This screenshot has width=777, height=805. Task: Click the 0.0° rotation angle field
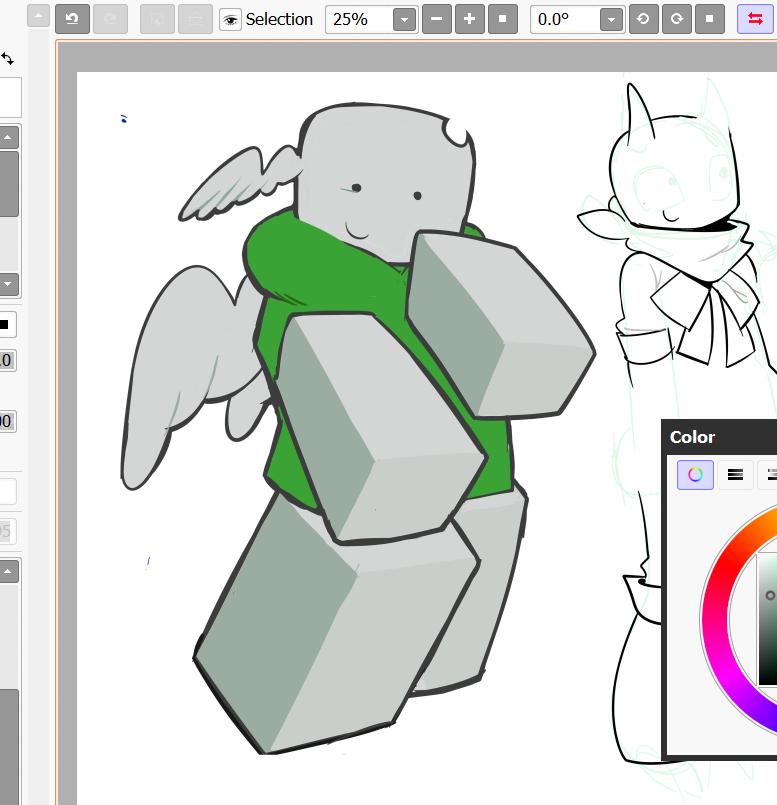pyautogui.click(x=565, y=20)
